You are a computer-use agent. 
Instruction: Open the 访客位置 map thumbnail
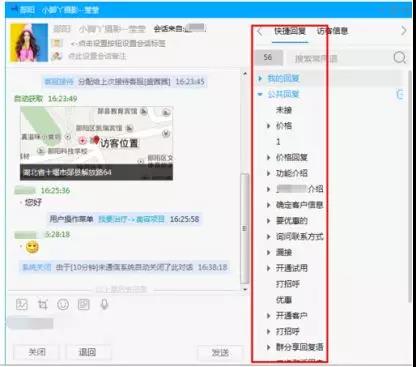(96, 143)
